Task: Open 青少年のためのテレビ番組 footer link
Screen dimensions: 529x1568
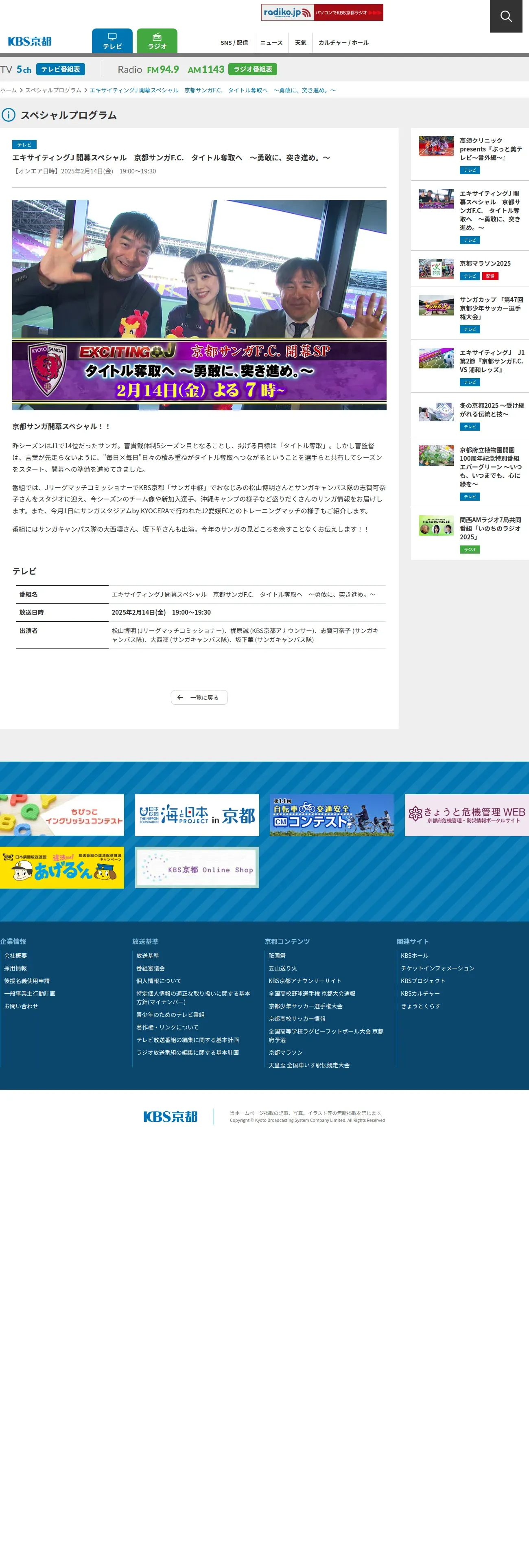Action: 171,1015
